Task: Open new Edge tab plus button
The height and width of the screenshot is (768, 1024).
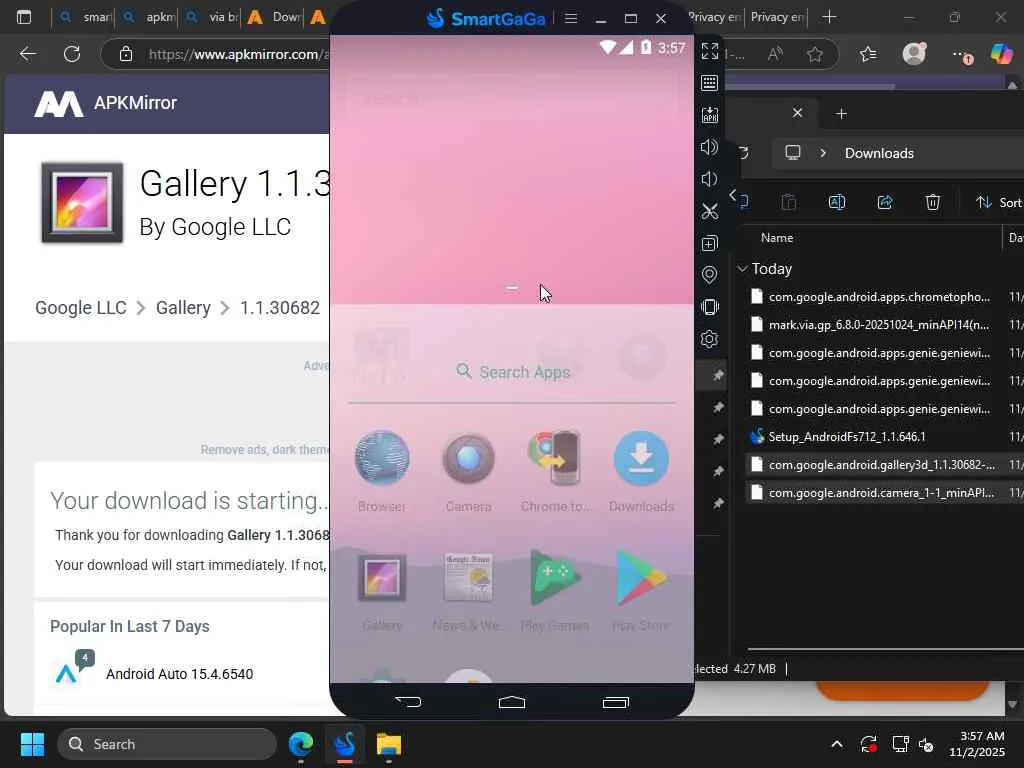Action: (x=829, y=17)
